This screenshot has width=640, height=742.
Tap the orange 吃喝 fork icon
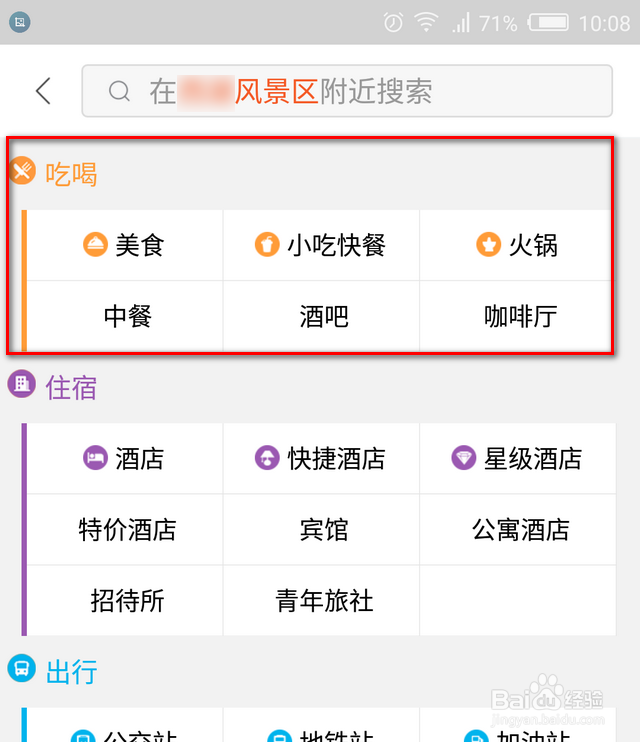click(22, 171)
